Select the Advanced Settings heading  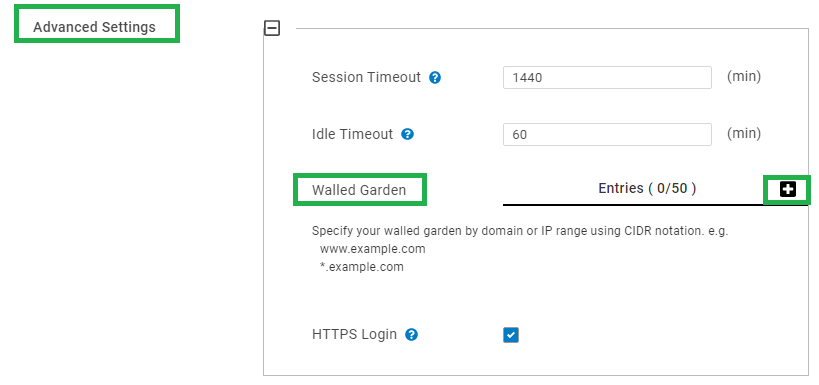[95, 27]
